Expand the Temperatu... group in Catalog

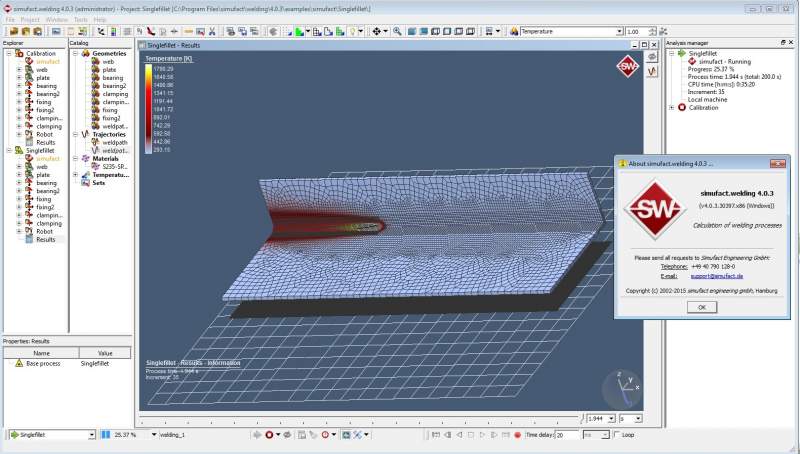pyautogui.click(x=75, y=174)
